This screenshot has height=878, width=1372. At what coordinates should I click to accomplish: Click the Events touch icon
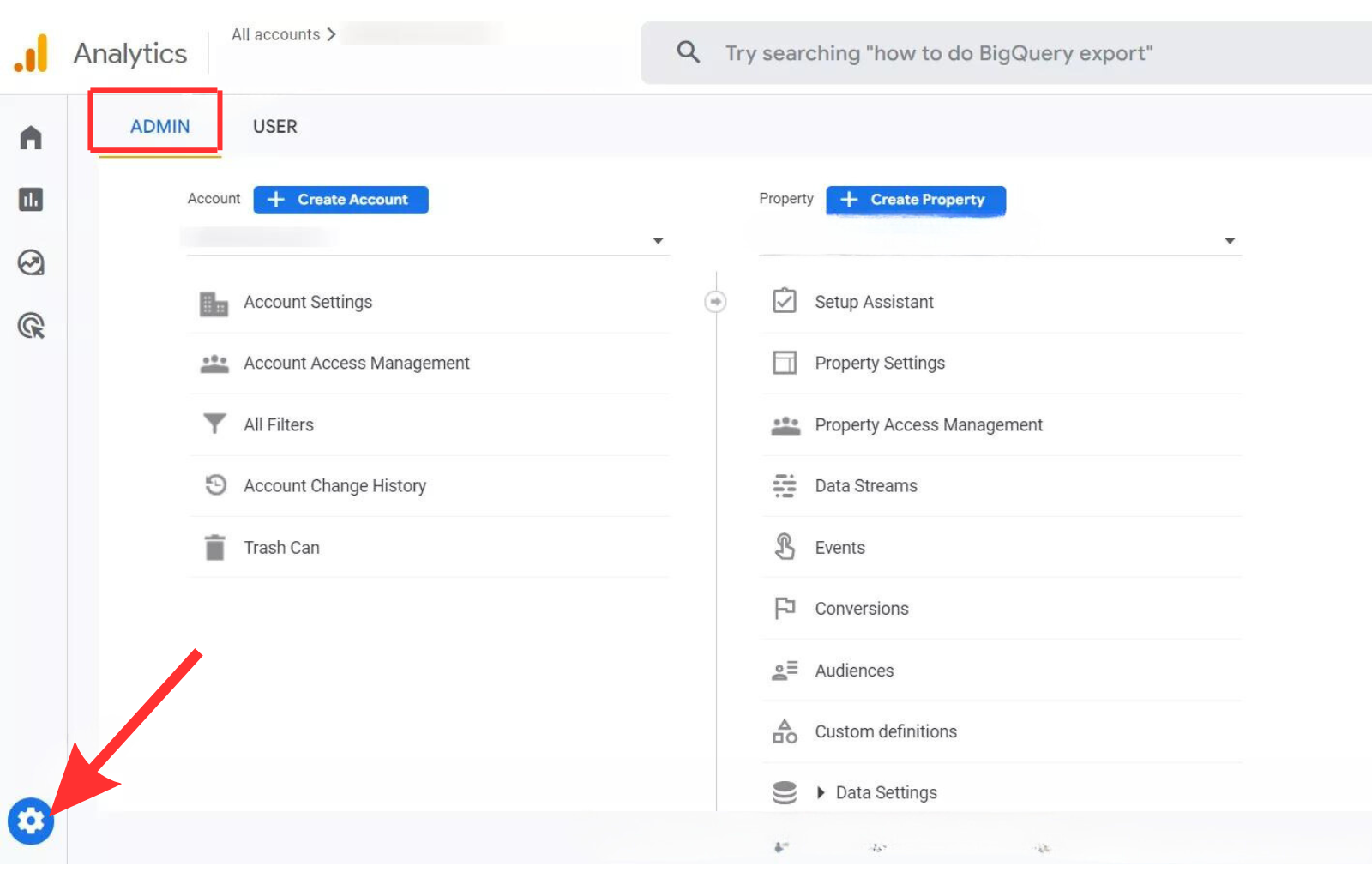pos(785,546)
